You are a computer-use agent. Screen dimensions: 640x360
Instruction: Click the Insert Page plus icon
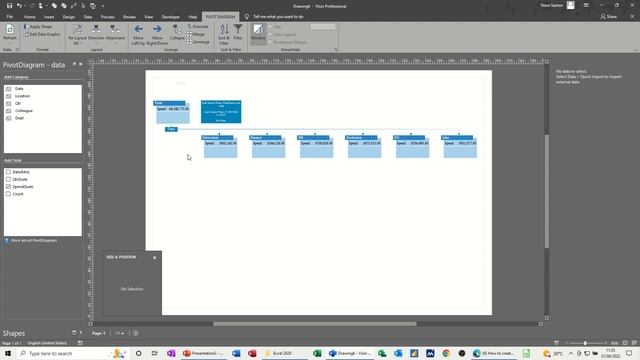136,333
